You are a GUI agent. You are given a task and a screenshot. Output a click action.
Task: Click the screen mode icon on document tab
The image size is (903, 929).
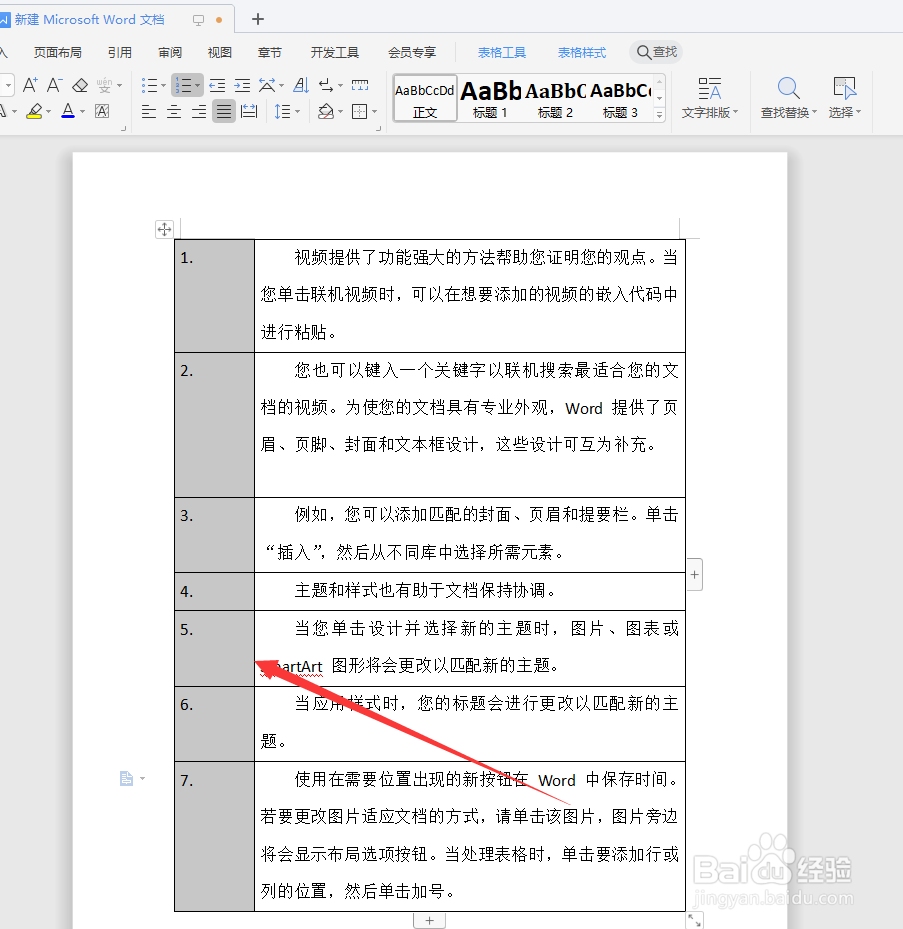[198, 20]
